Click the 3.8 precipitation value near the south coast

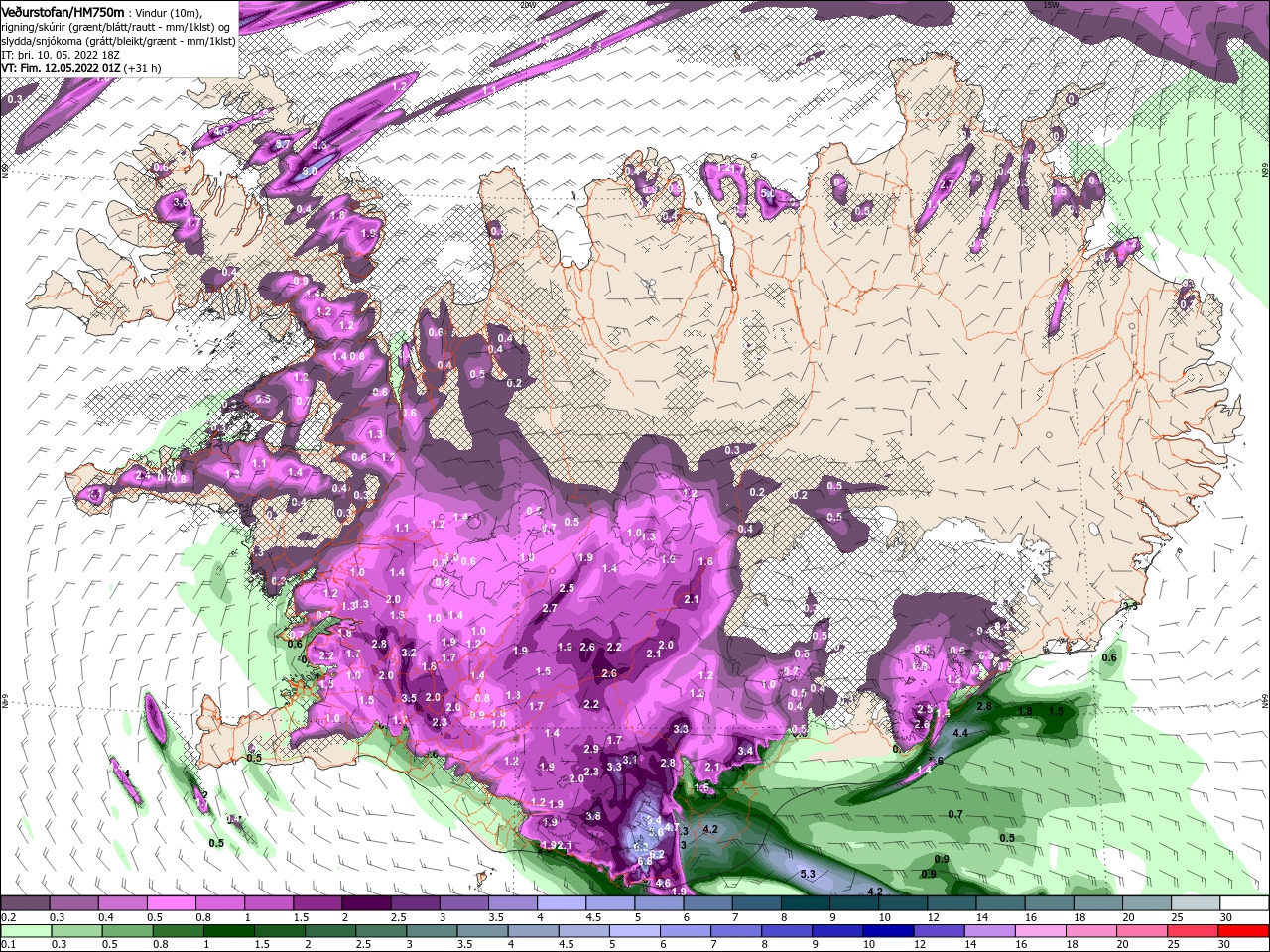[x=593, y=816]
